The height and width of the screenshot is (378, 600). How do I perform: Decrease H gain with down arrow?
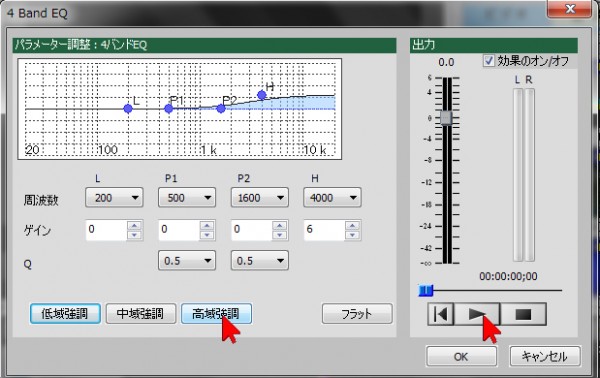352,235
